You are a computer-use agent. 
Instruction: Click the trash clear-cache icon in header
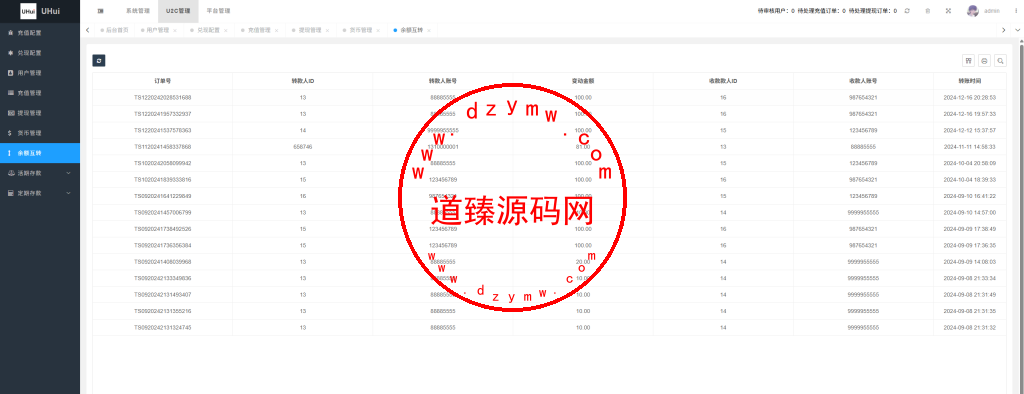pos(928,11)
